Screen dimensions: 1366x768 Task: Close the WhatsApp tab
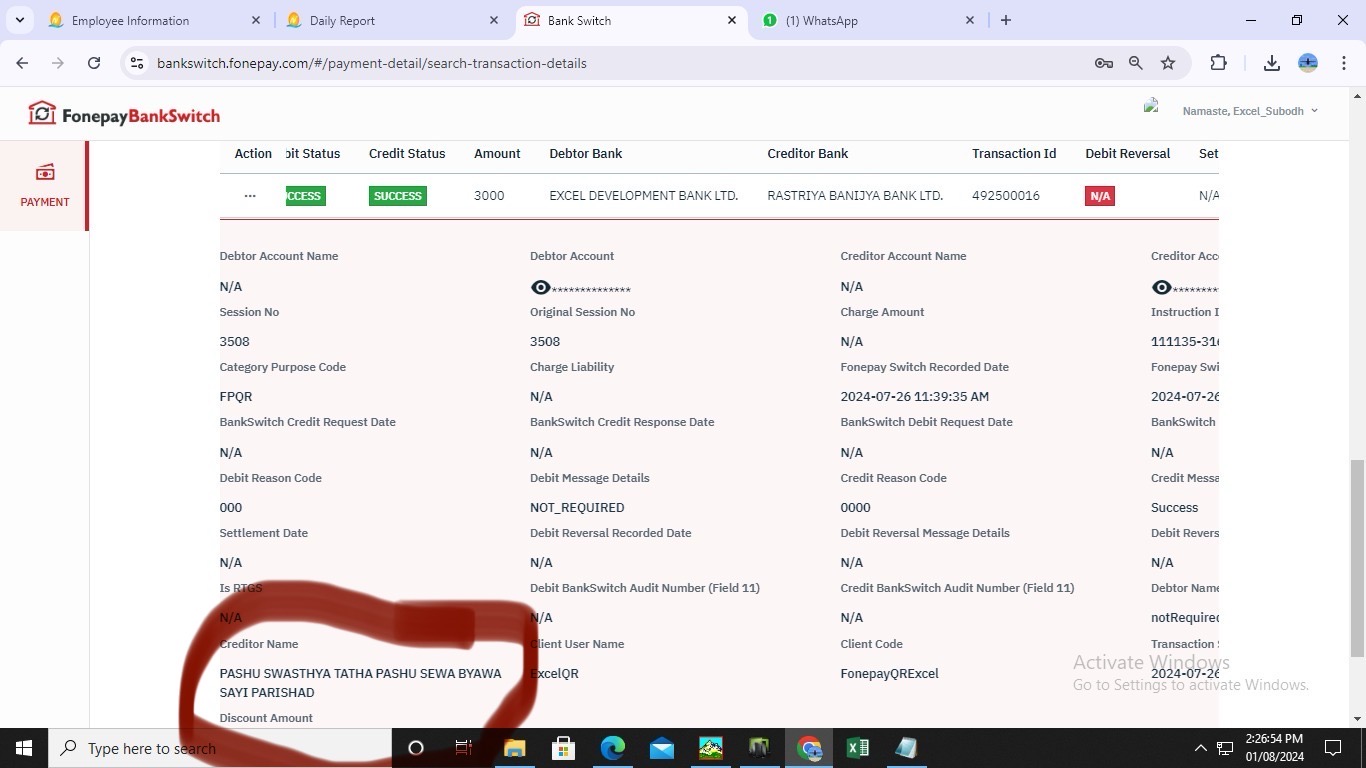[970, 20]
